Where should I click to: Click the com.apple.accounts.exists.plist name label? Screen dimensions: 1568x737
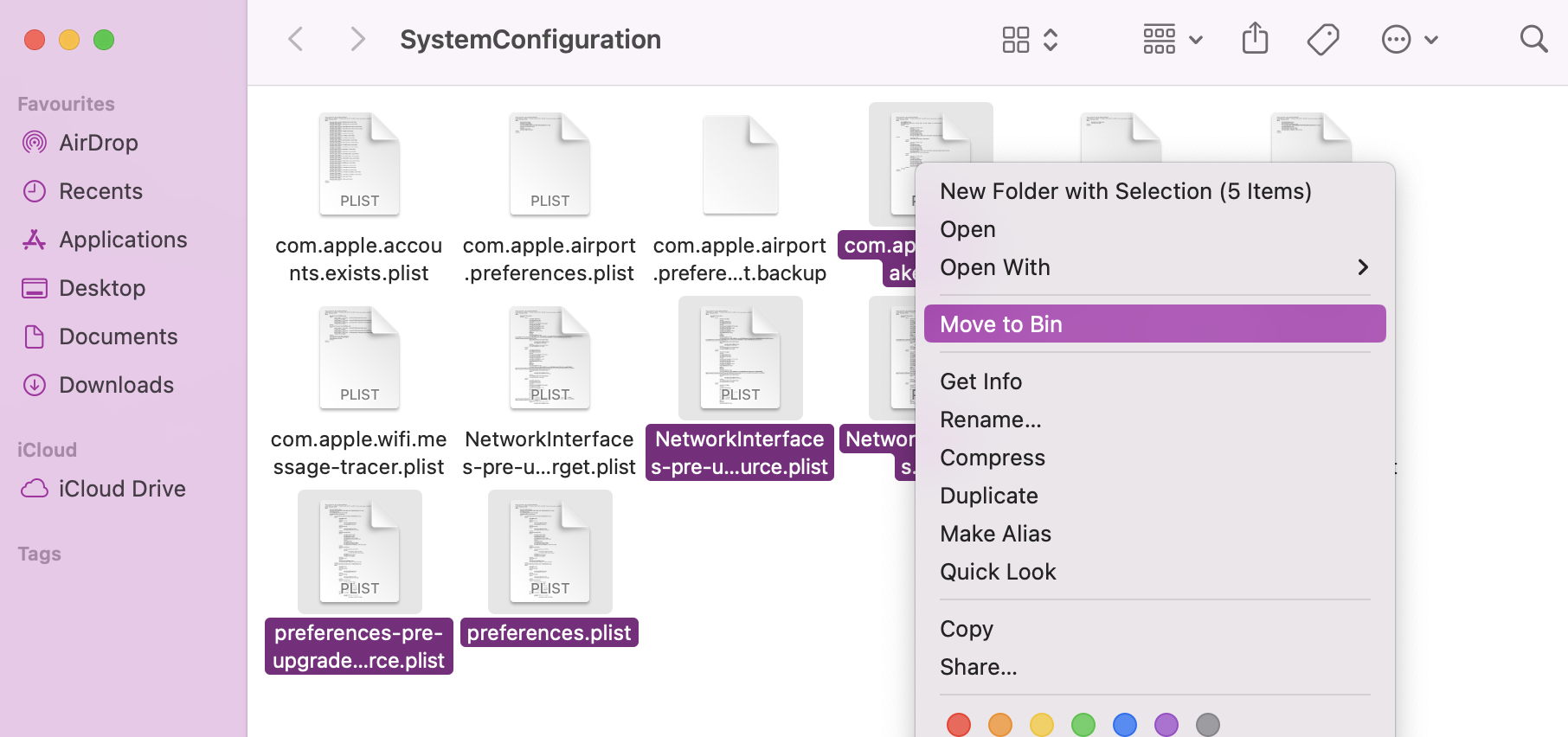point(359,260)
